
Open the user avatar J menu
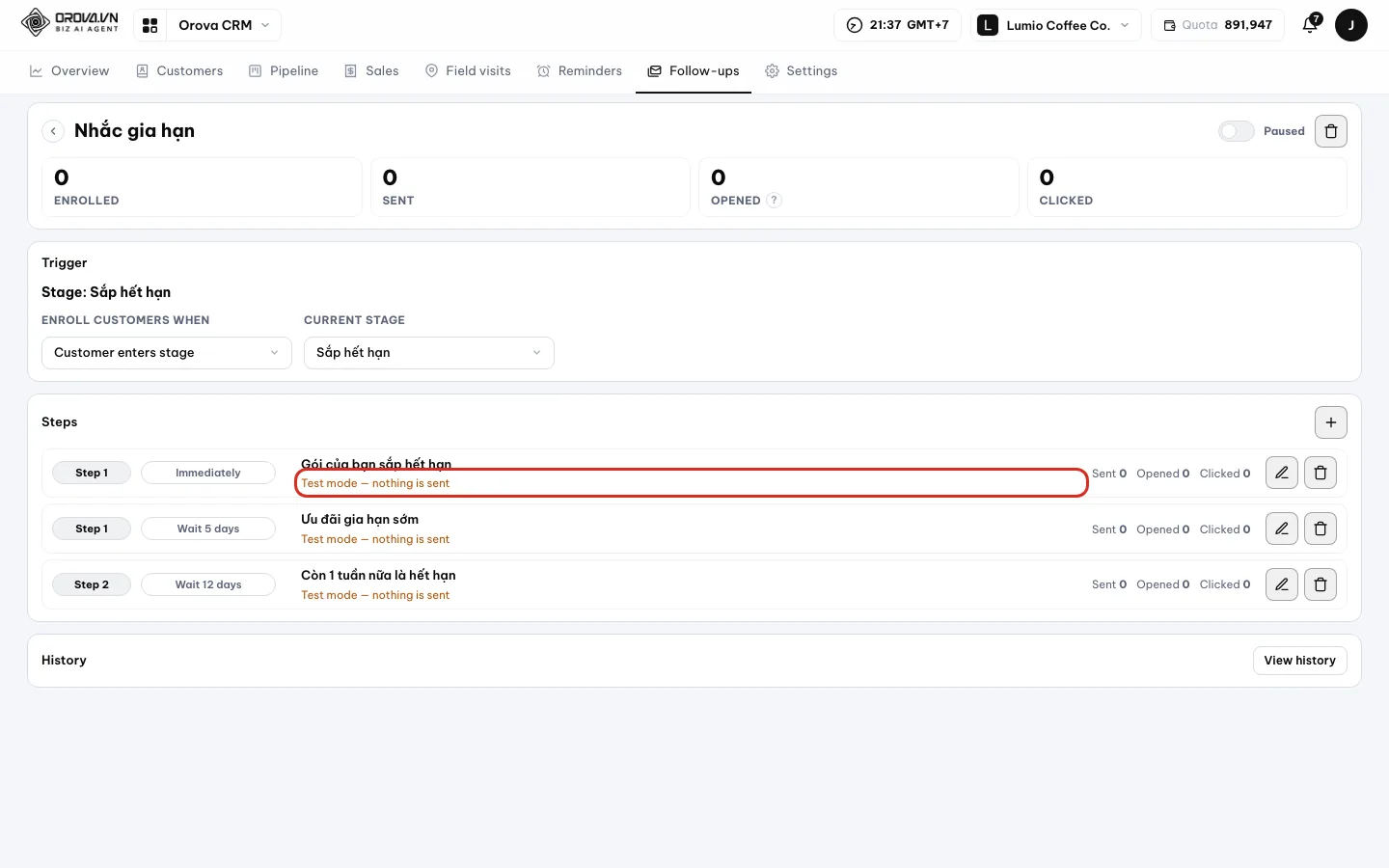click(1350, 25)
